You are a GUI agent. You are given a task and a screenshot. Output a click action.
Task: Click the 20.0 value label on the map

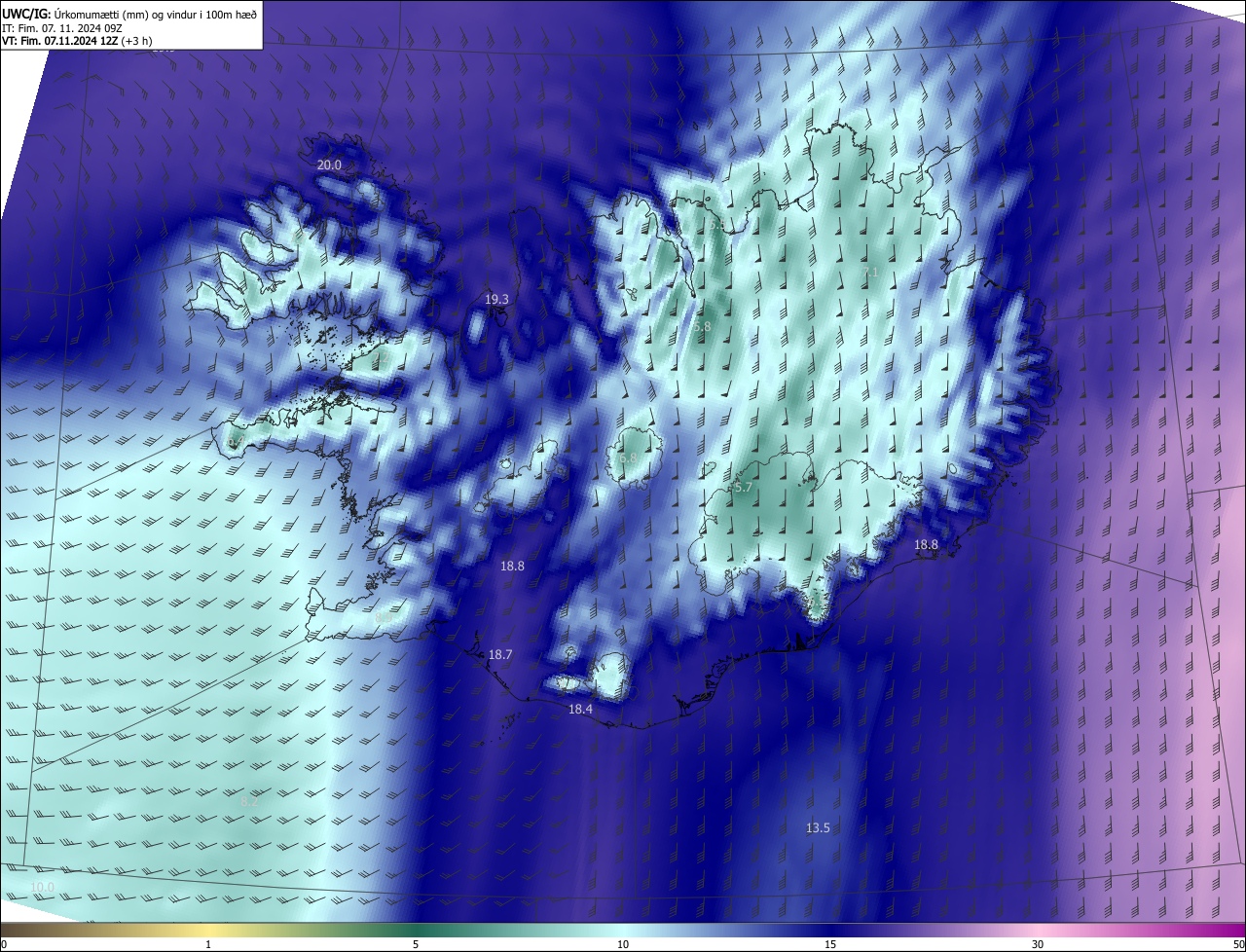coord(330,165)
